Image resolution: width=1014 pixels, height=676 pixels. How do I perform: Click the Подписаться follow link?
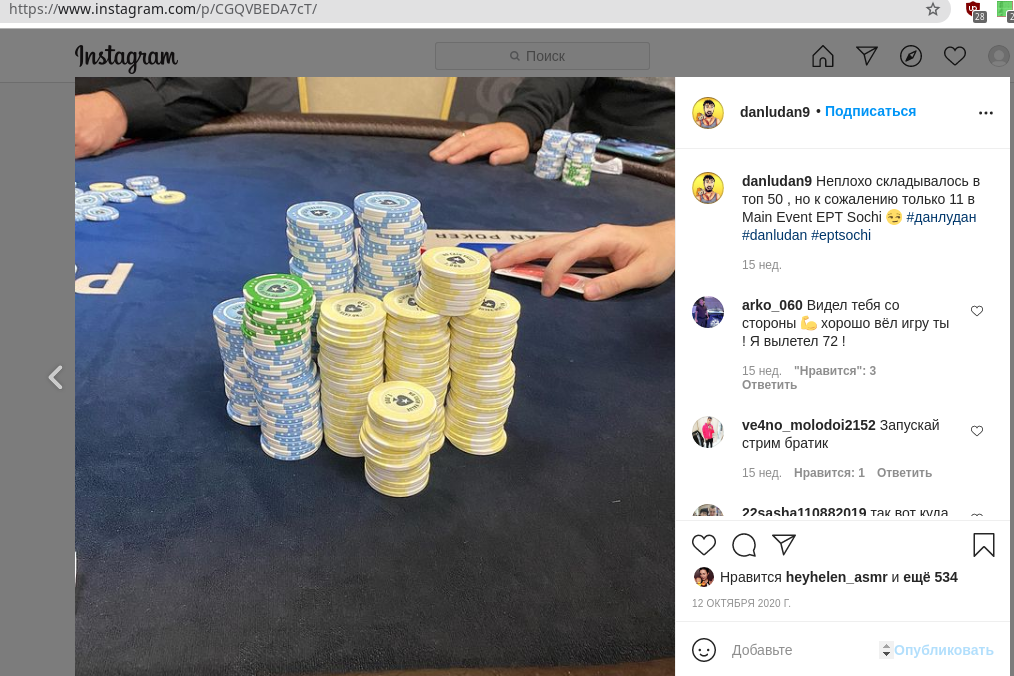(870, 111)
